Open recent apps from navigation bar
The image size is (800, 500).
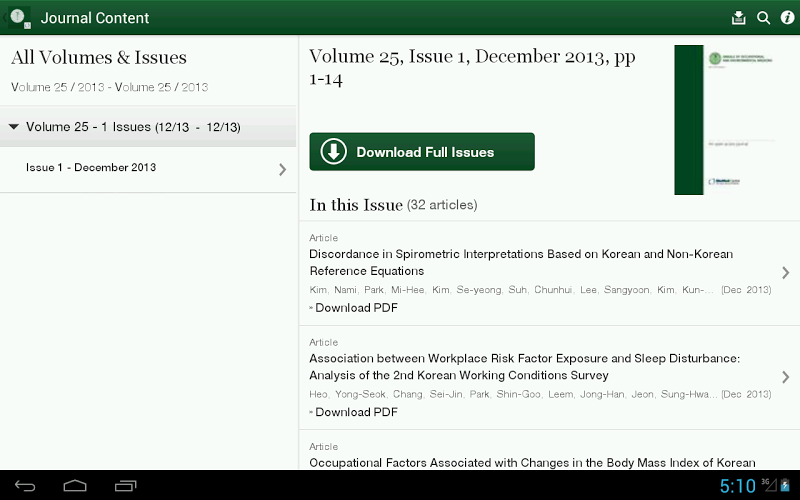126,486
